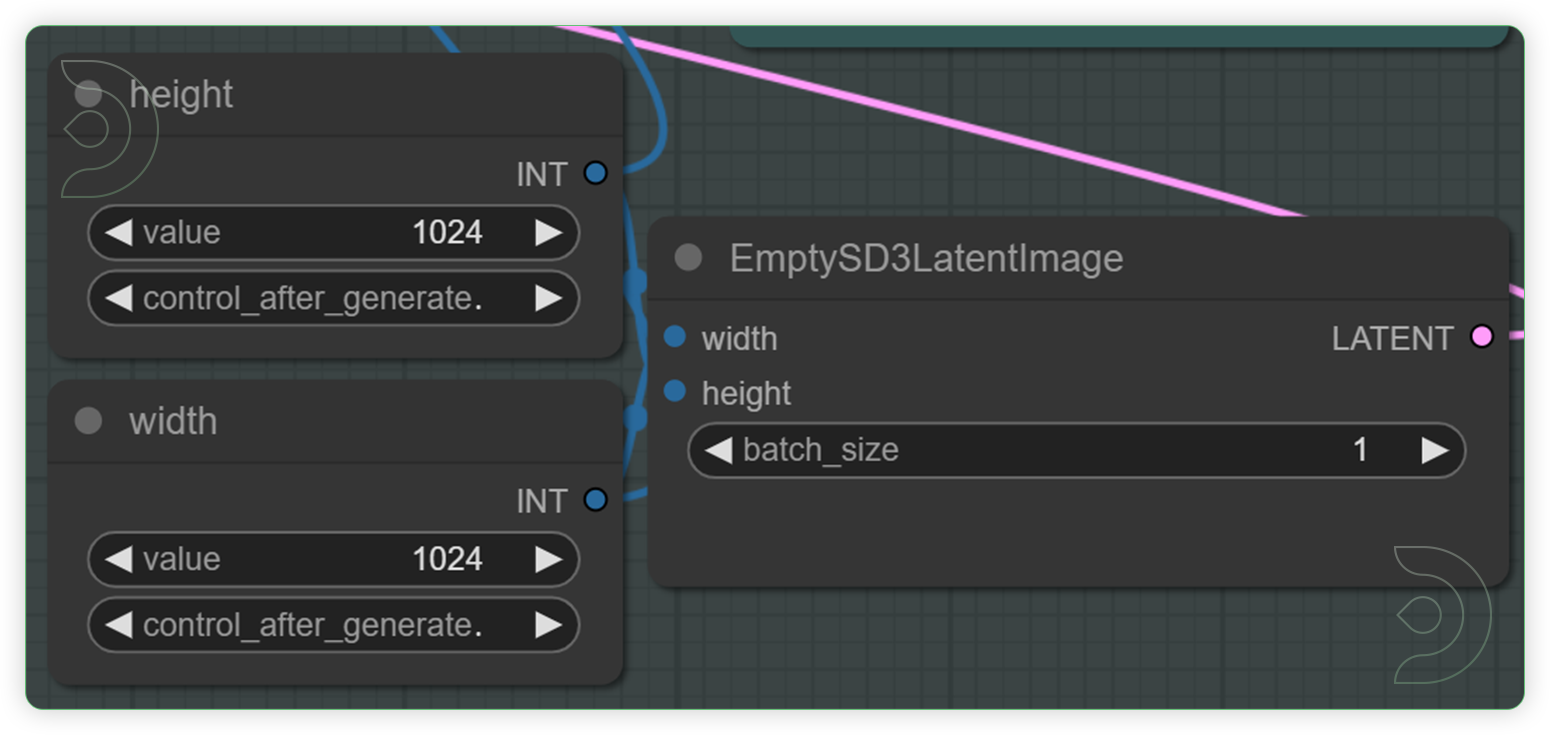Open the control_after_generate dropdown on height node
1550x735 pixels.
pos(333,298)
